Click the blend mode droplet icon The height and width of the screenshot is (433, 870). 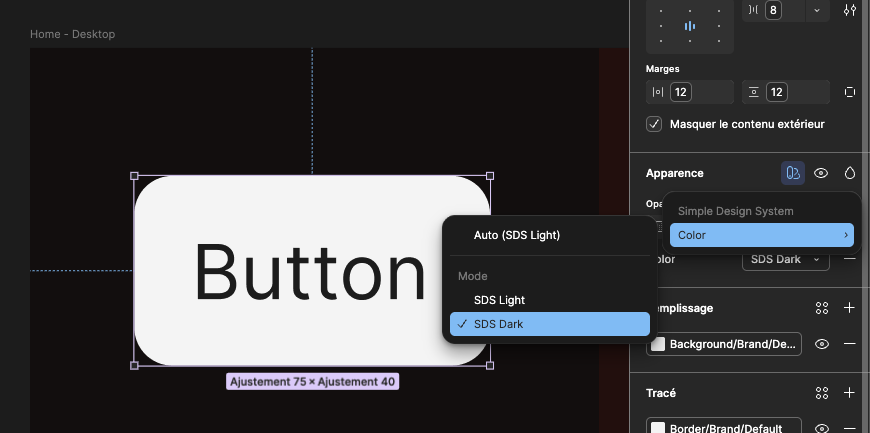pos(849,173)
